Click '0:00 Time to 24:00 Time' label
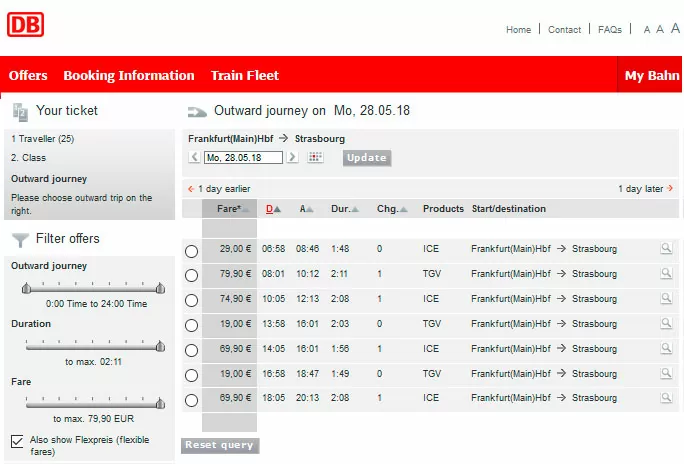684x464 pixels. click(96, 304)
